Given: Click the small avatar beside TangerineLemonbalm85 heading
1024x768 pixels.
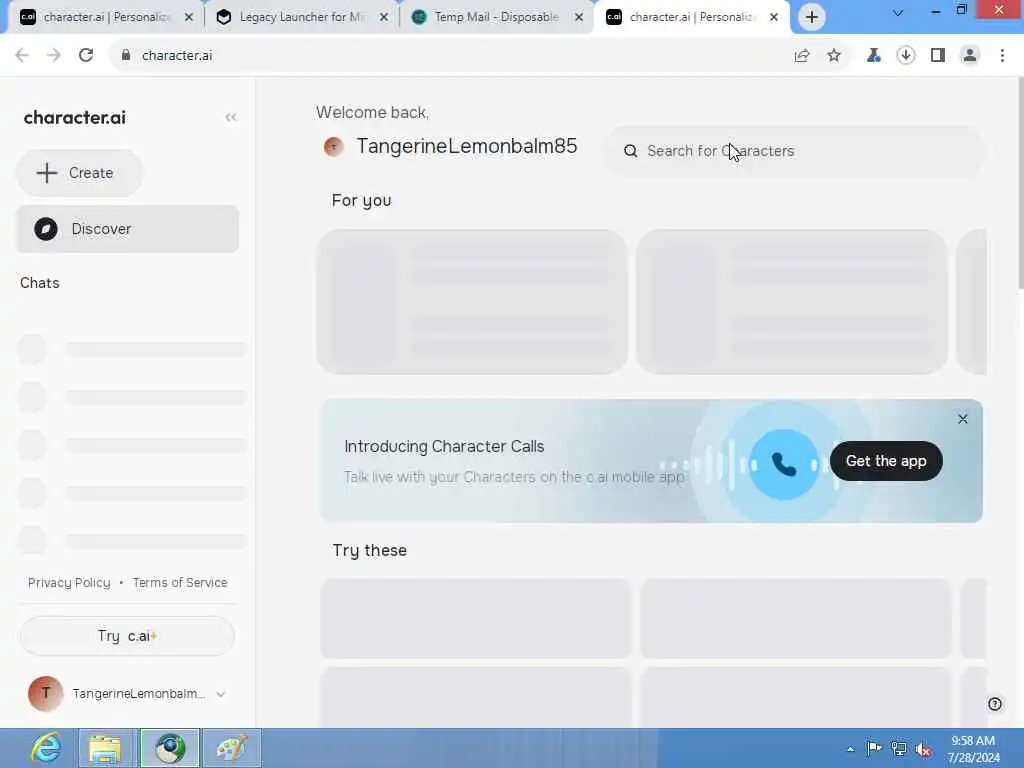Looking at the screenshot, I should [334, 147].
